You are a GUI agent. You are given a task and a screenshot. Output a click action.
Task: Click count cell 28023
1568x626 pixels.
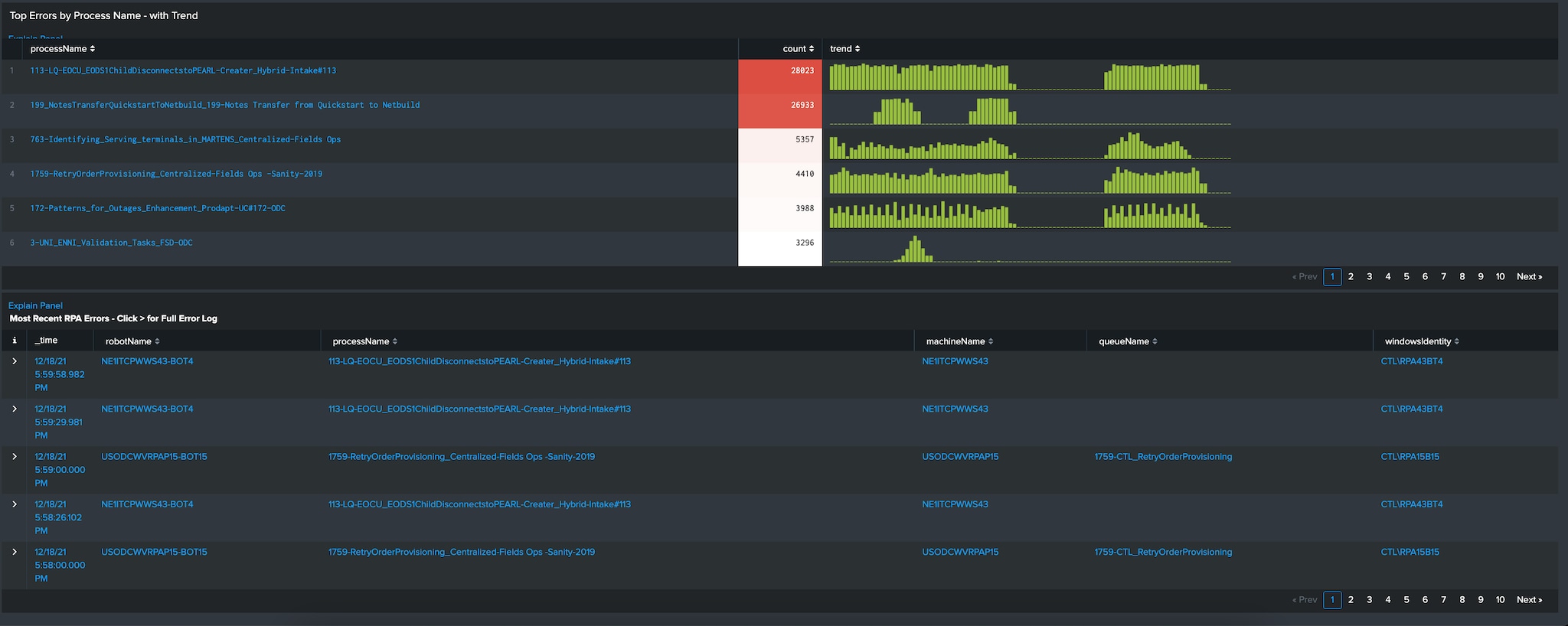(780, 77)
